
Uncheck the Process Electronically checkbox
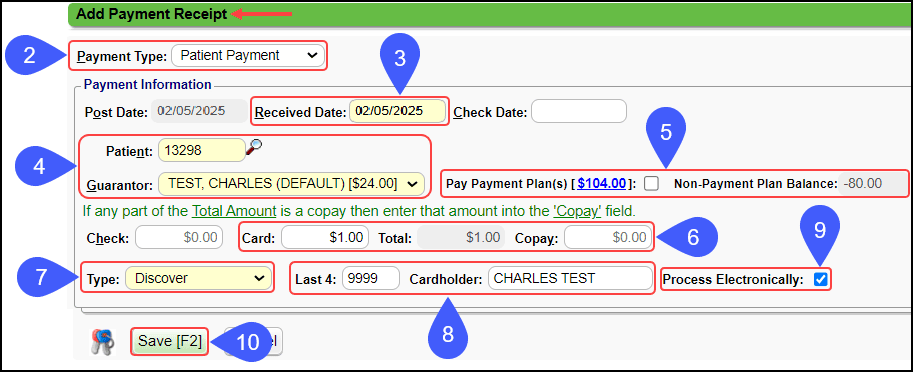coord(820,279)
